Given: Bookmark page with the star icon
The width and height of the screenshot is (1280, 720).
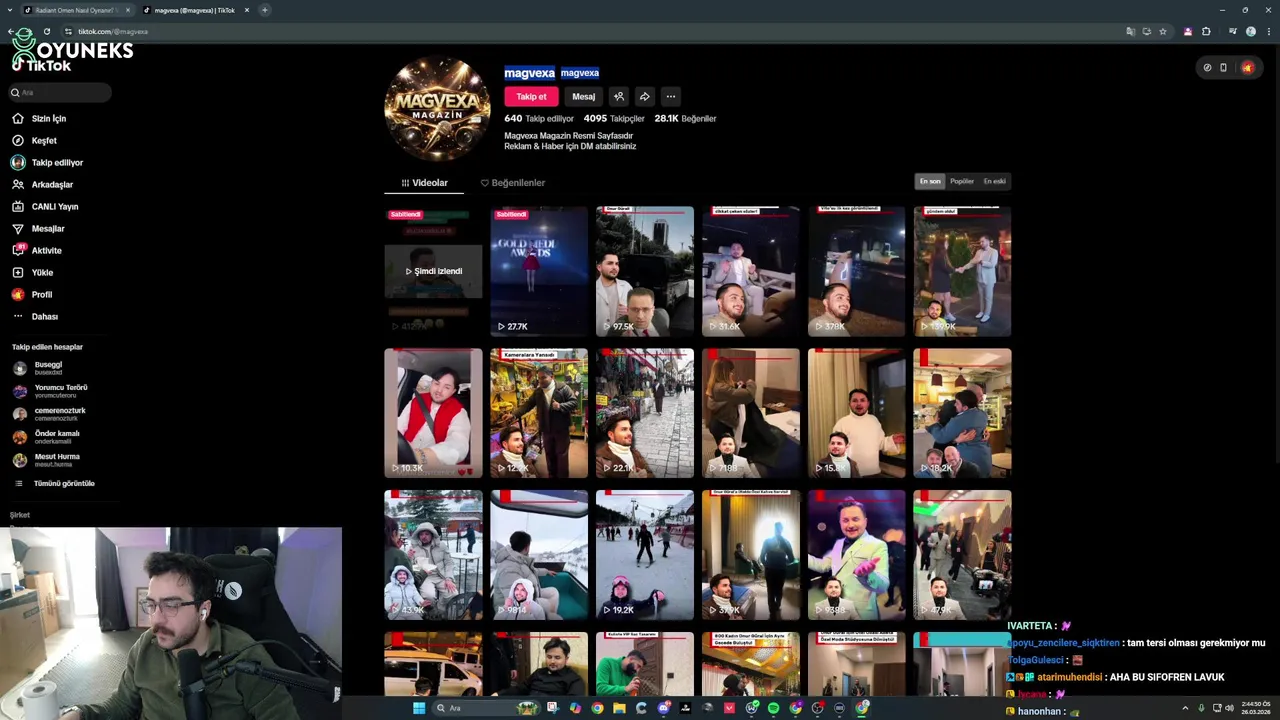Looking at the screenshot, I should click(x=1163, y=31).
